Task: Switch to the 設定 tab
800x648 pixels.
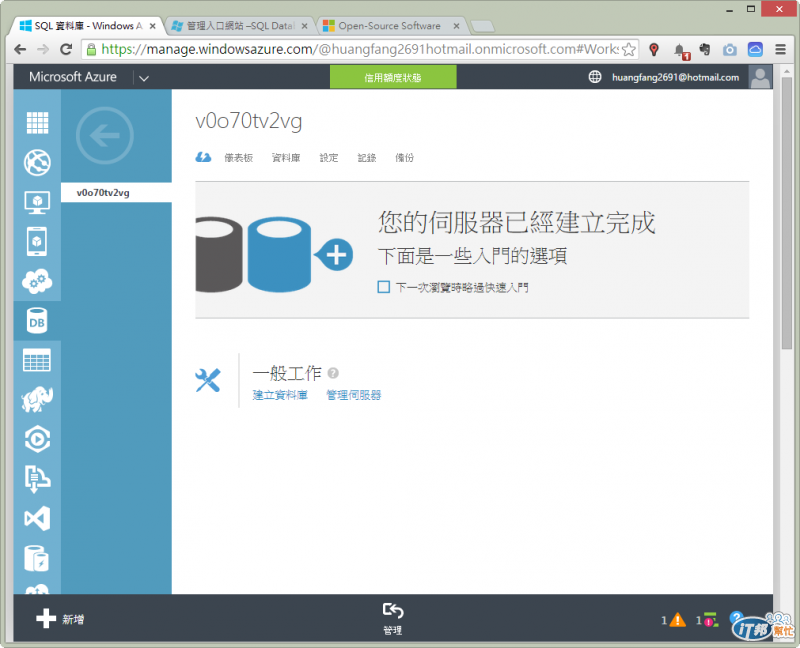Action: click(x=329, y=158)
